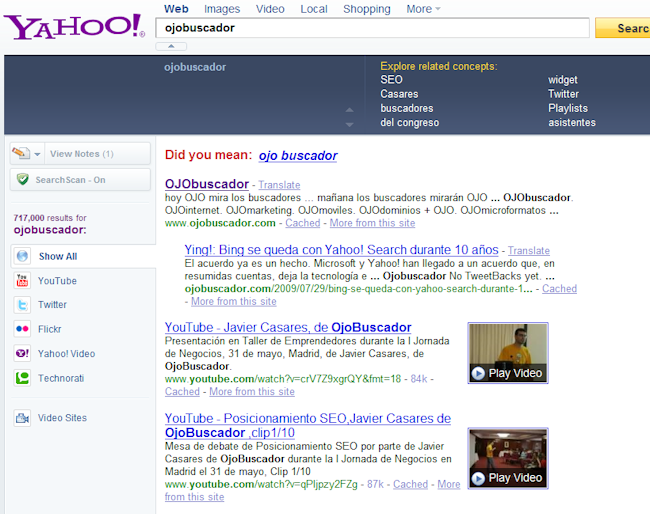
Task: Click View Notes (1) button
Action: (x=97, y=154)
